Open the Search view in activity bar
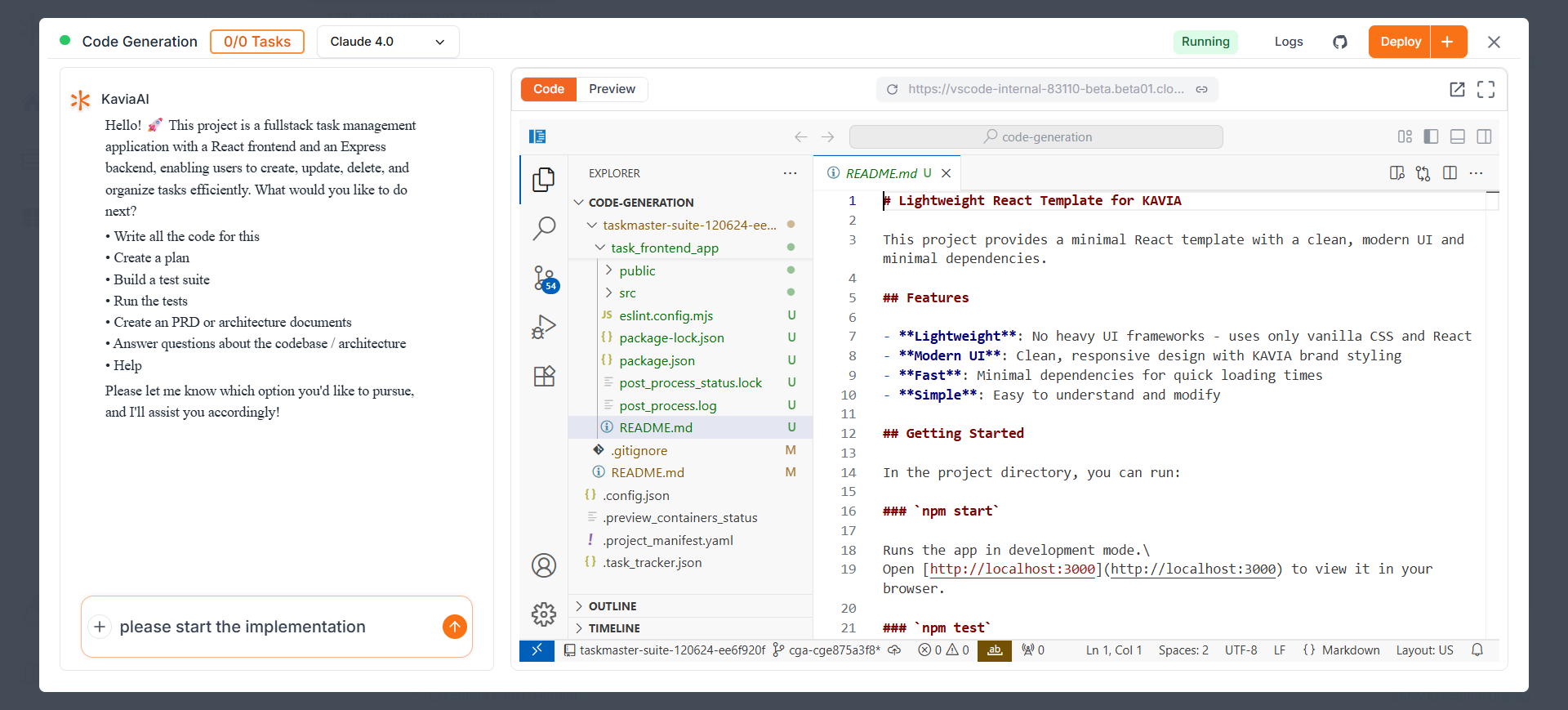 [x=544, y=228]
